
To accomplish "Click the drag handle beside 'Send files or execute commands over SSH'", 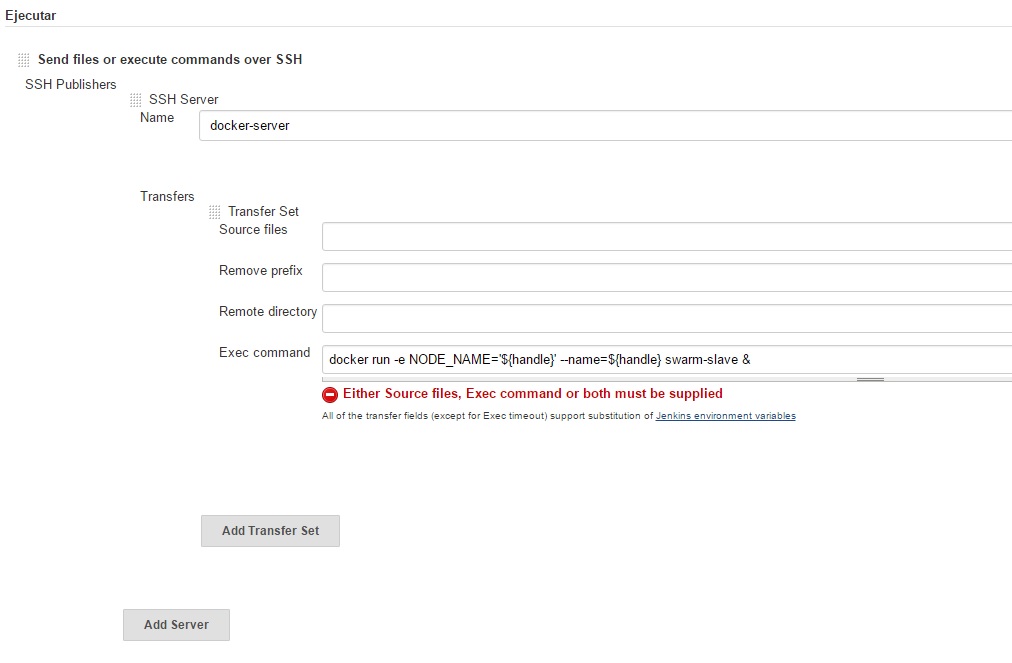I will [24, 60].
